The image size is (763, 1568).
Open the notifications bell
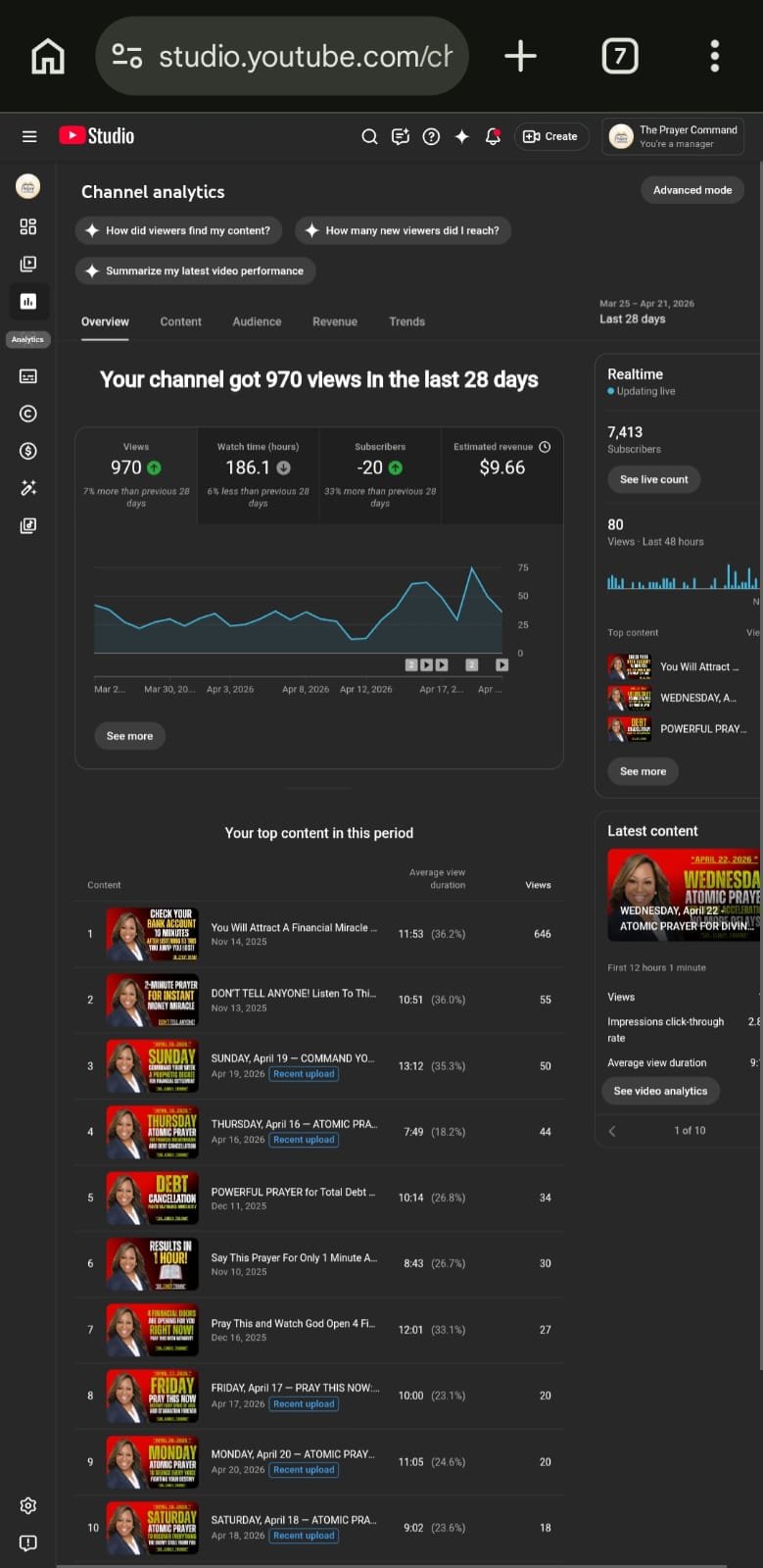(493, 136)
